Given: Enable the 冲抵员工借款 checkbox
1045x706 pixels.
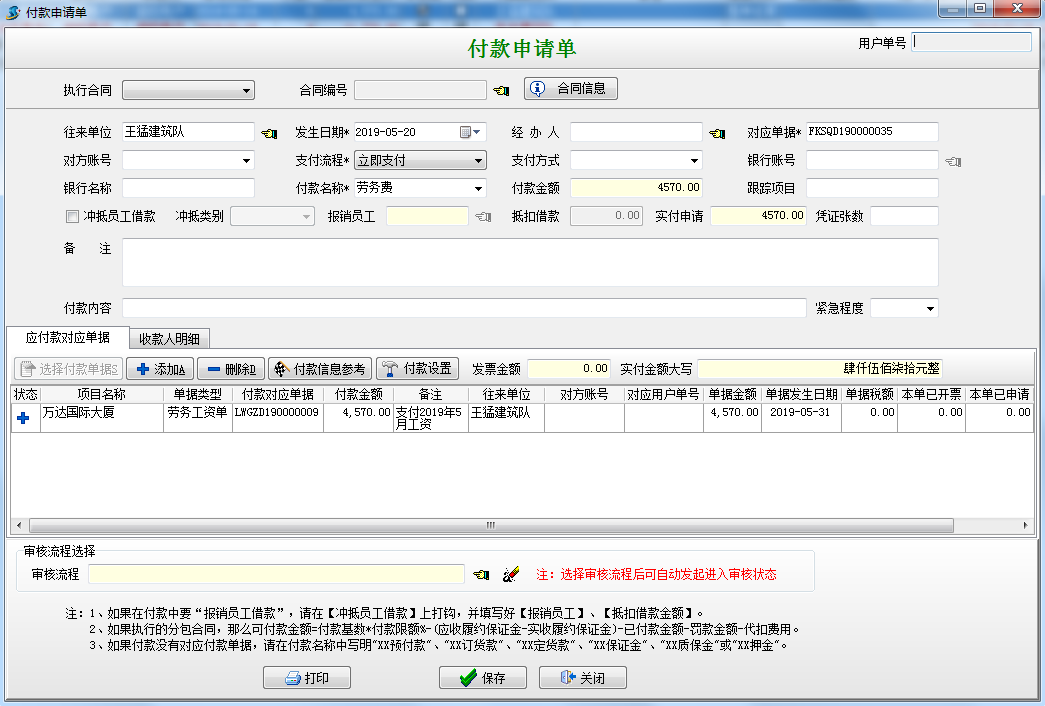Looking at the screenshot, I should [x=72, y=216].
